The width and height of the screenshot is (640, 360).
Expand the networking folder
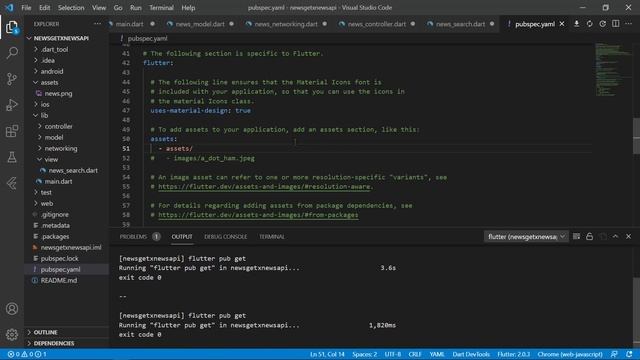(x=61, y=149)
